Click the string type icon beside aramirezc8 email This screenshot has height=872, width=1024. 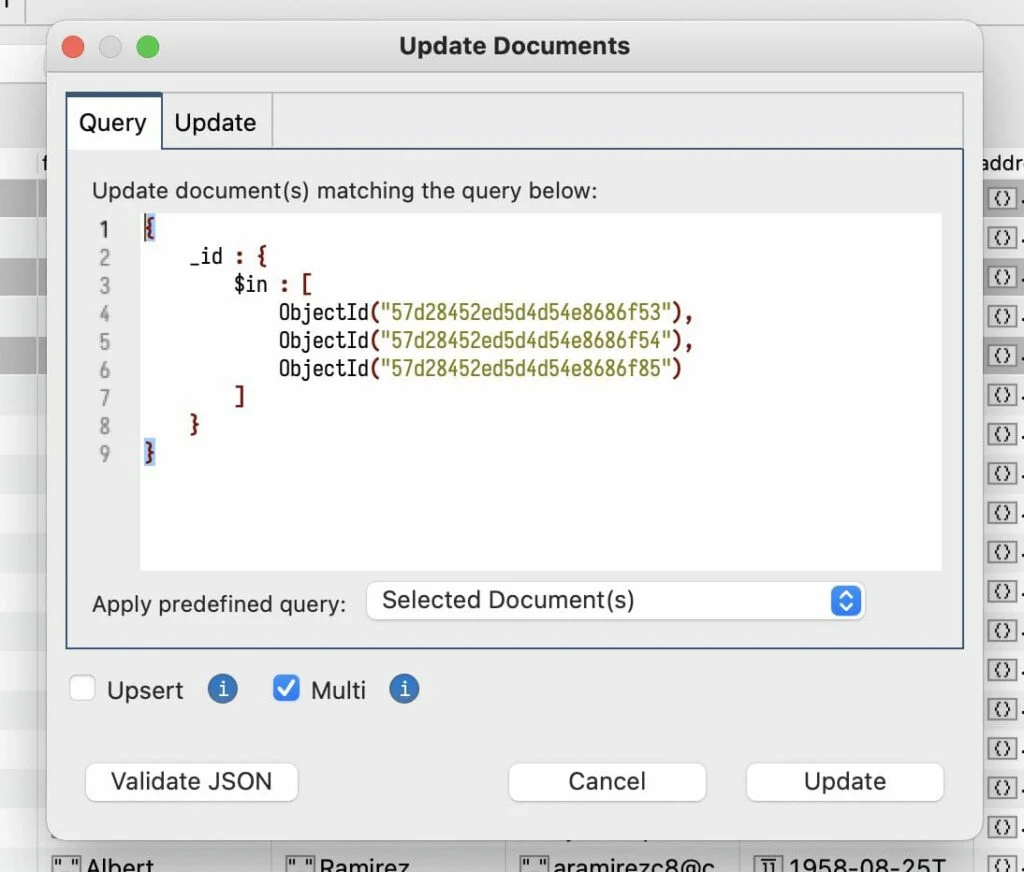coord(534,865)
